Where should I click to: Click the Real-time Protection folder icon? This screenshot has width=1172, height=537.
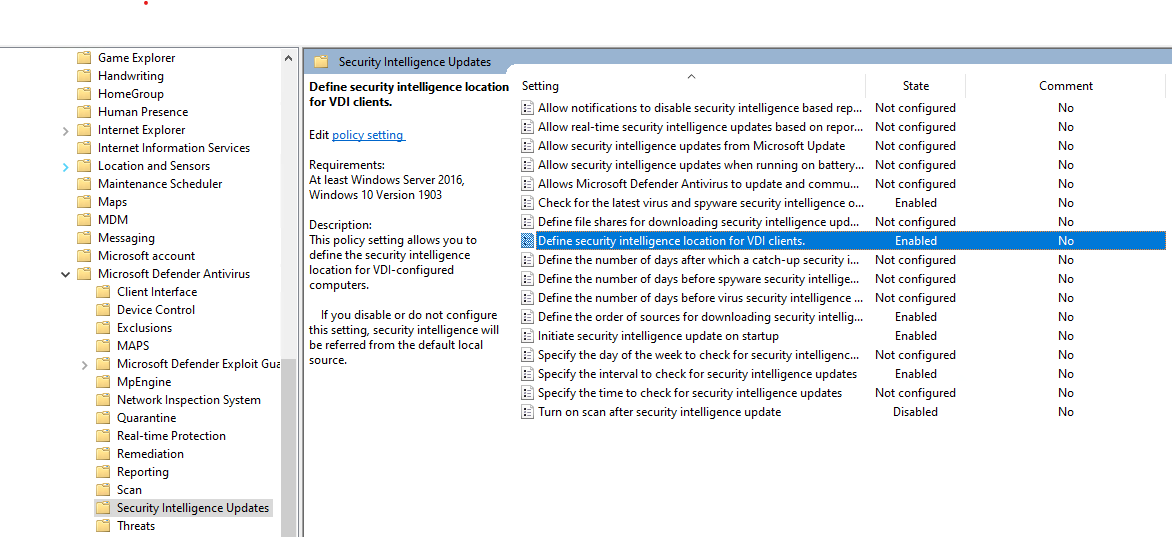point(103,435)
